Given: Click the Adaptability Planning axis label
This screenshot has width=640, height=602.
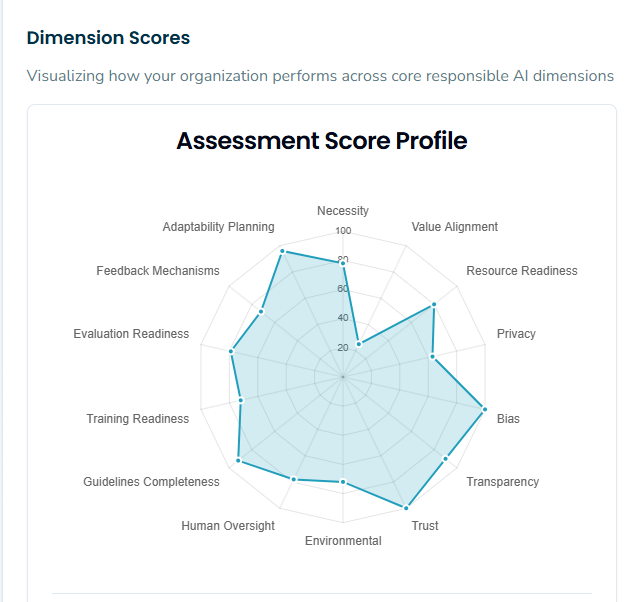Looking at the screenshot, I should (218, 227).
